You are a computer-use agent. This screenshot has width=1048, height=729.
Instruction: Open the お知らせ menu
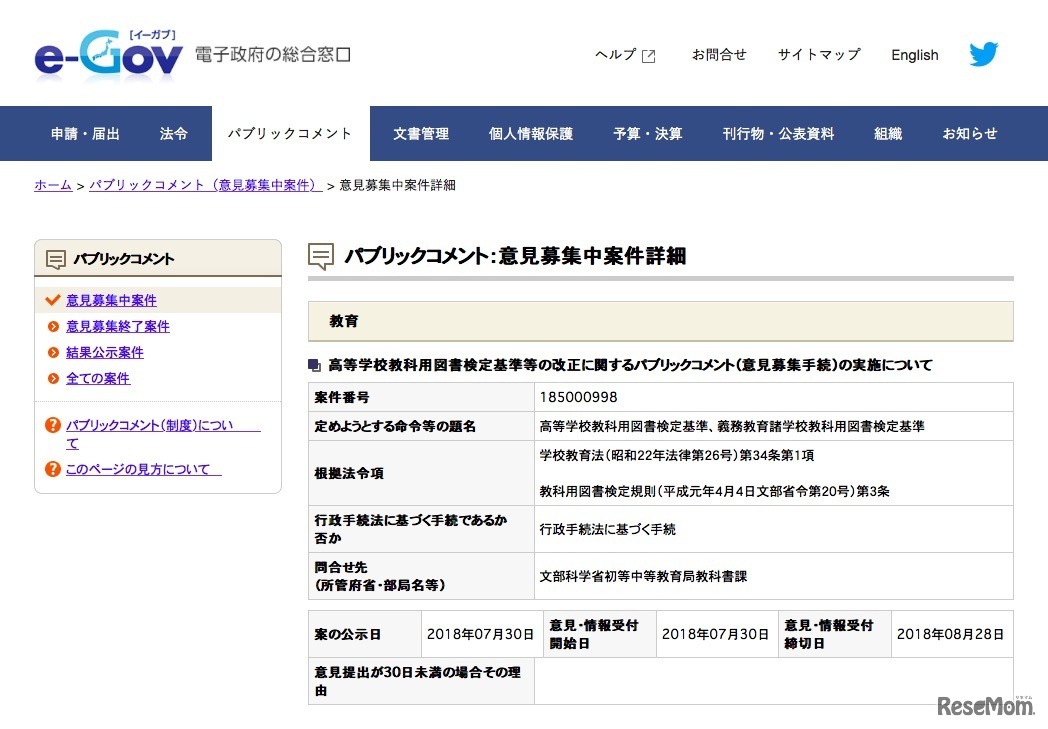970,134
